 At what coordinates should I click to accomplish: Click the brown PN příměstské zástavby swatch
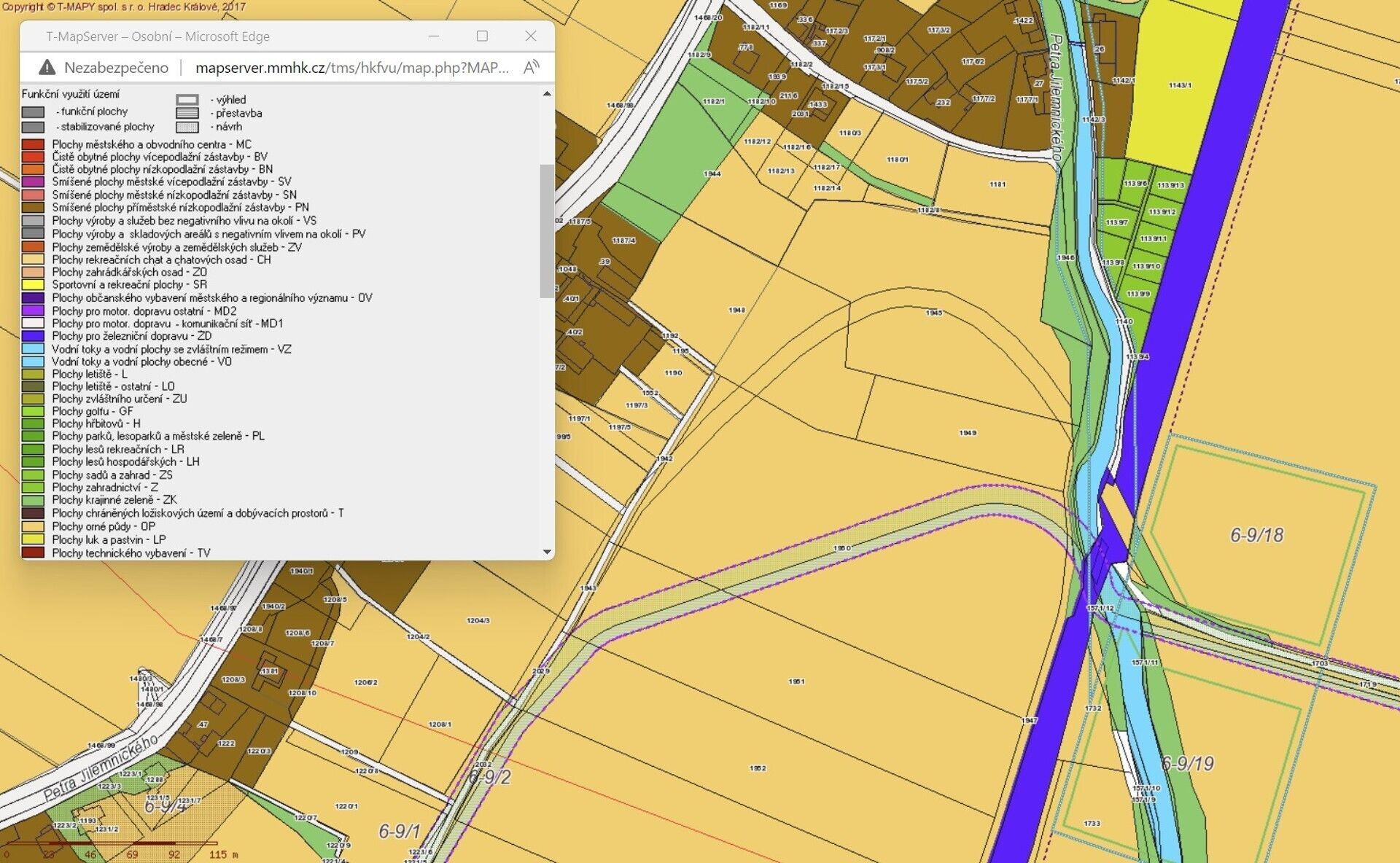pos(33,208)
